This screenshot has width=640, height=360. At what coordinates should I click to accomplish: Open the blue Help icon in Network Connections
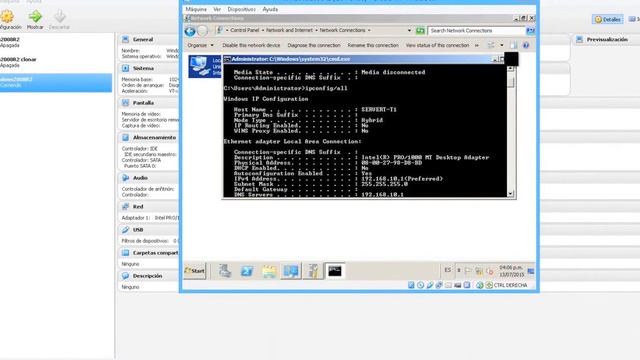tap(526, 45)
